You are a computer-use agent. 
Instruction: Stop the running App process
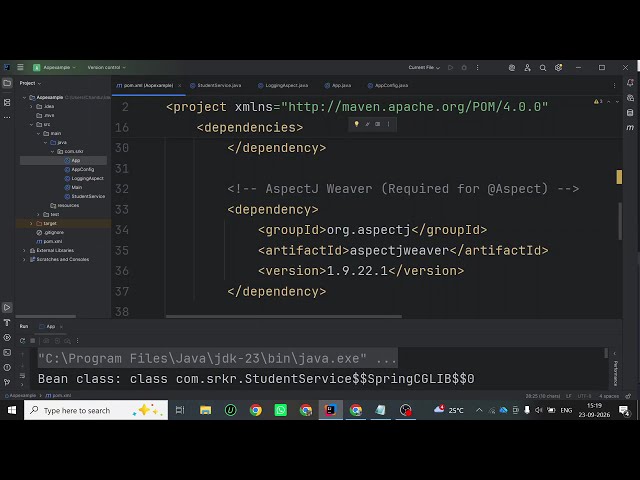coord(33,341)
